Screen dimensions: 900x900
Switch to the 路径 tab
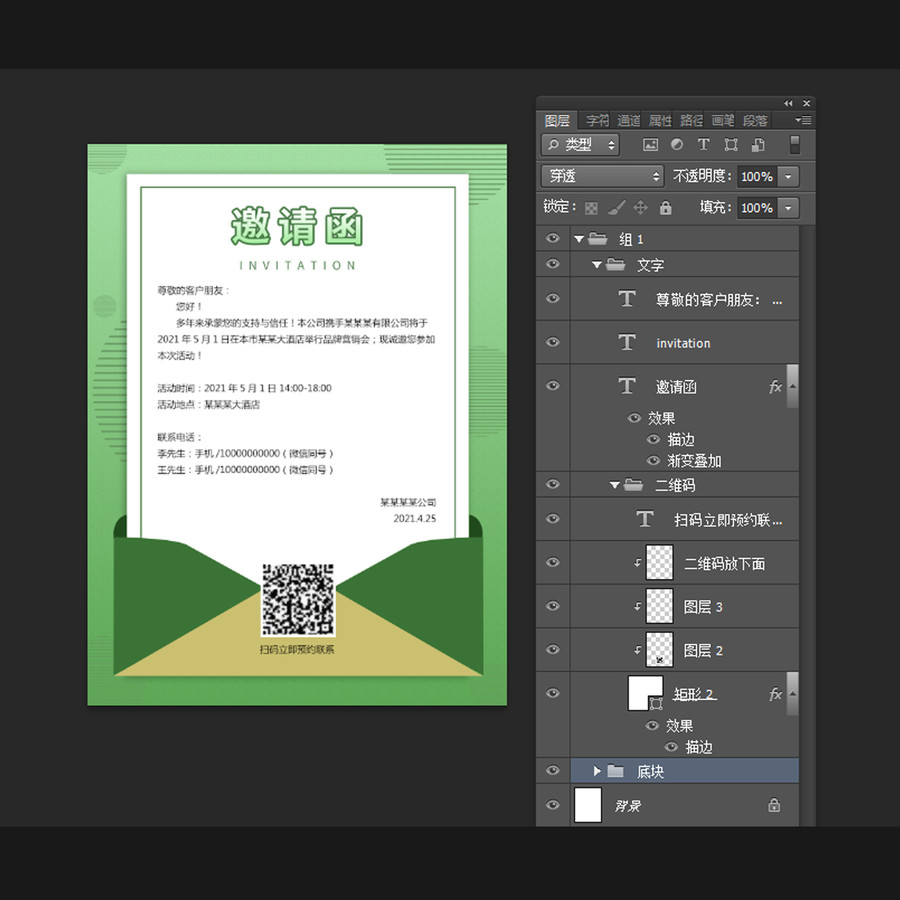click(692, 121)
